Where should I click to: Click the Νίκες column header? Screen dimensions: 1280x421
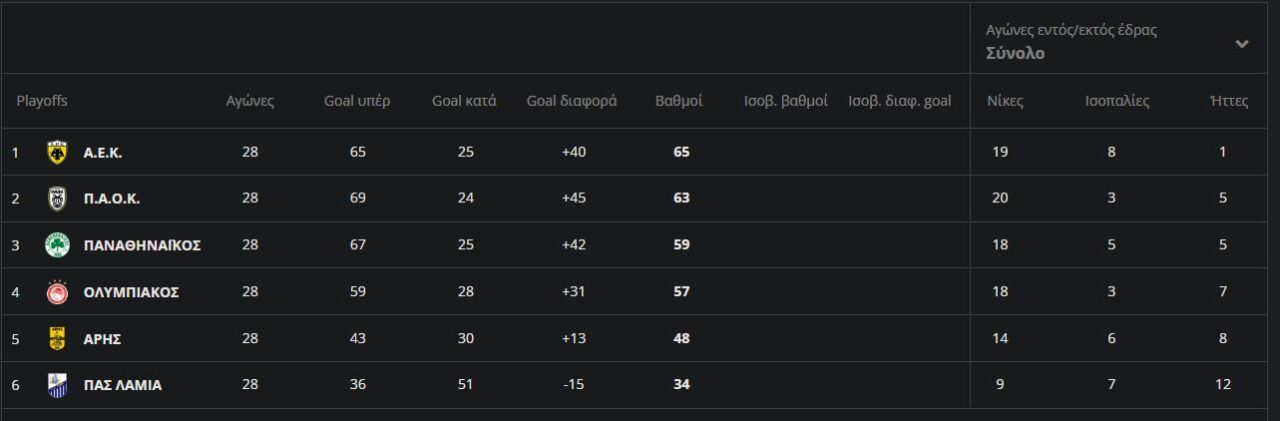1005,101
